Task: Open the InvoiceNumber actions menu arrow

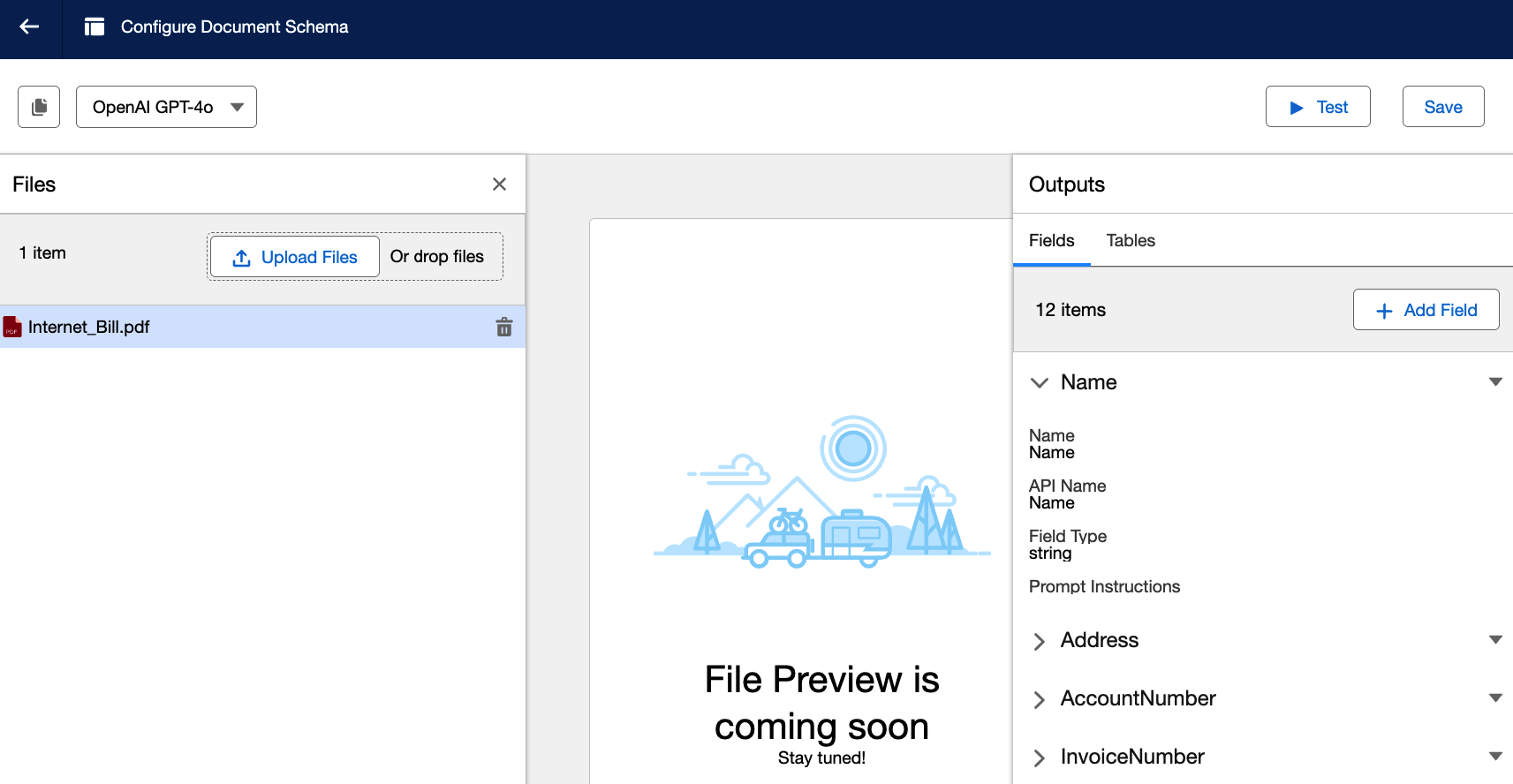Action: tap(1495, 757)
